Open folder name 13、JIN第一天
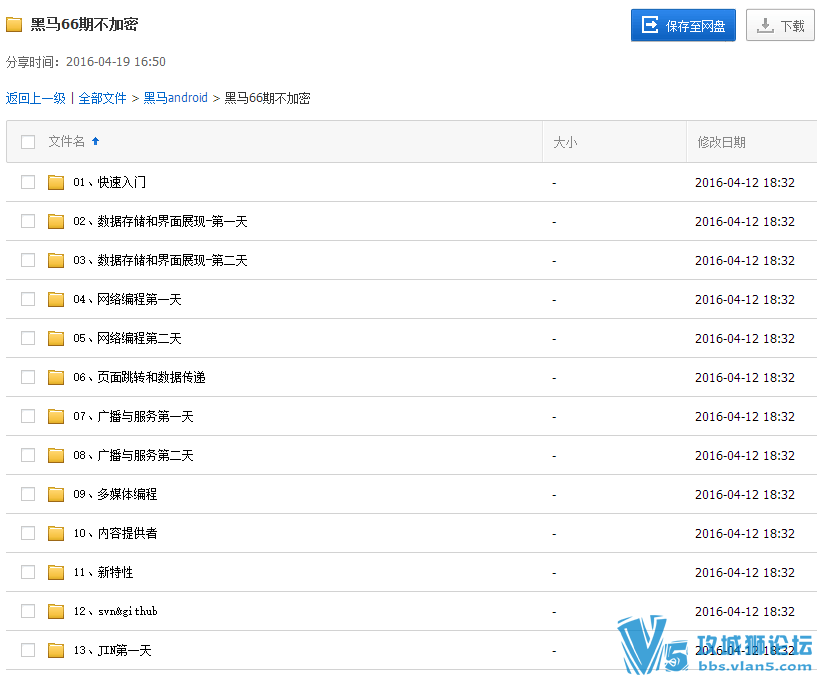This screenshot has height=680, width=817. click(x=112, y=650)
